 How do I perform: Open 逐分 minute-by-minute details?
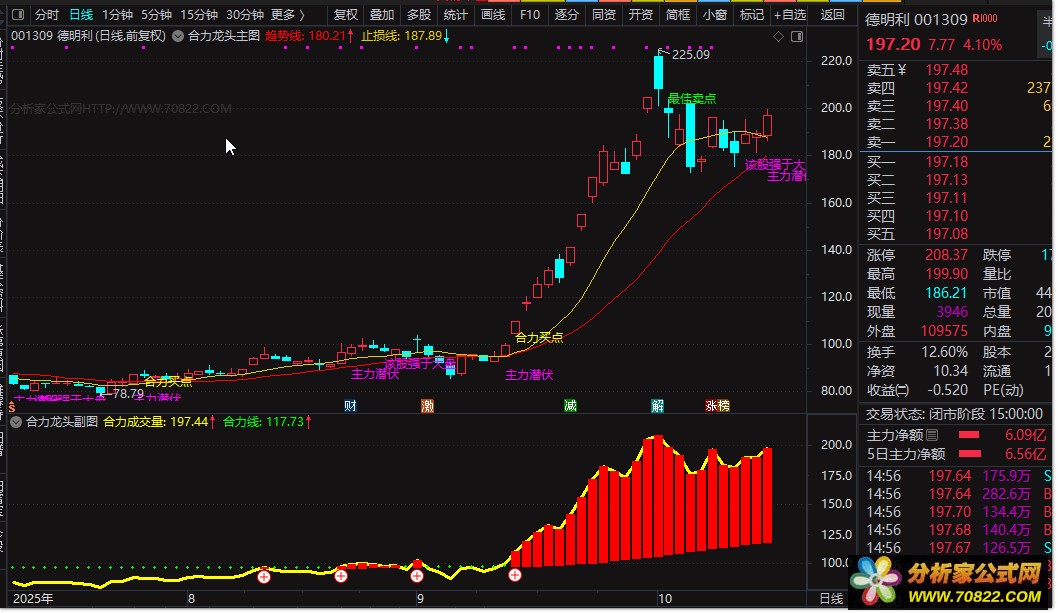(x=566, y=14)
